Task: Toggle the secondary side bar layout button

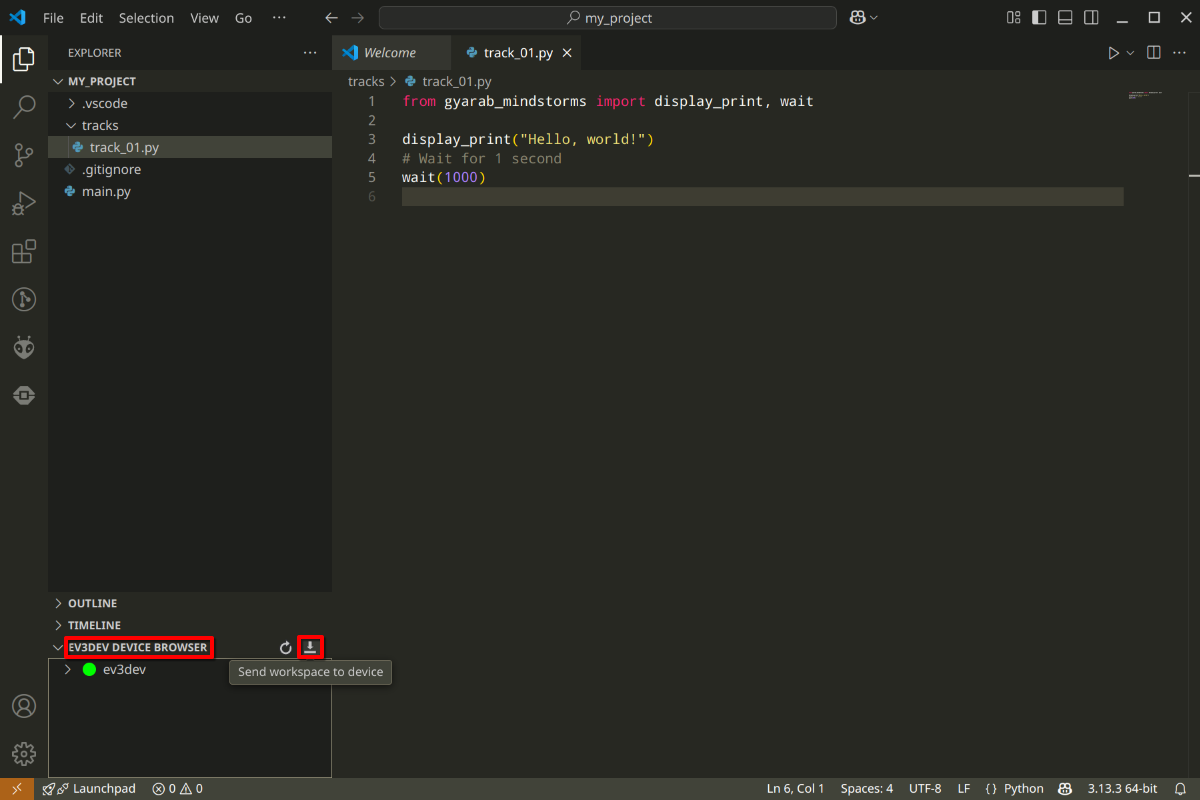Action: point(1091,18)
